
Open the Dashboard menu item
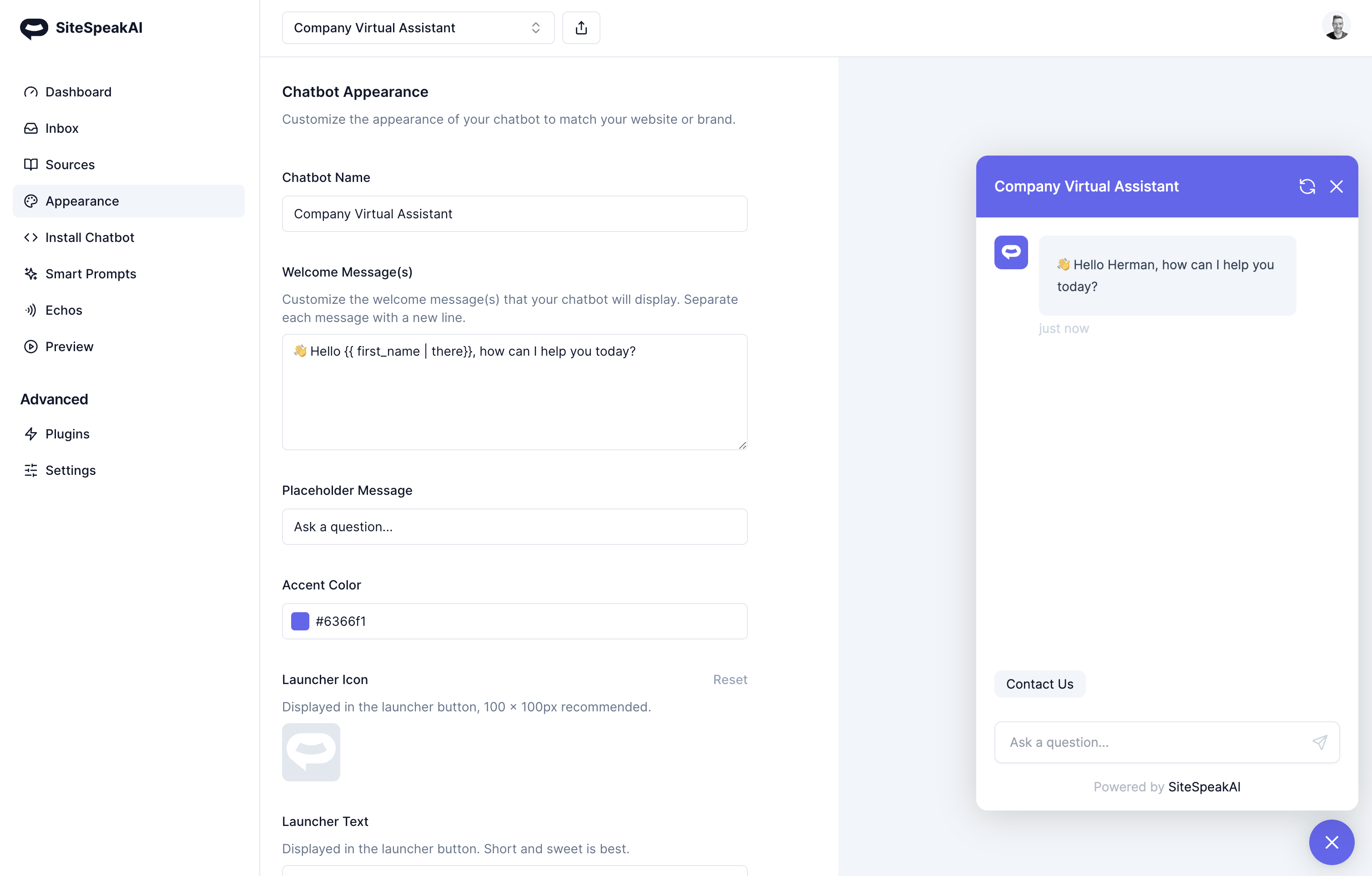pyautogui.click(x=78, y=92)
